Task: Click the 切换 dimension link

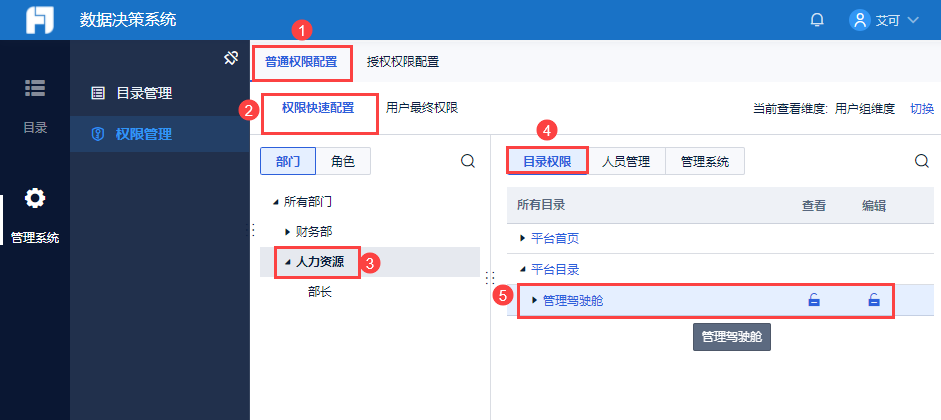Action: (x=921, y=109)
